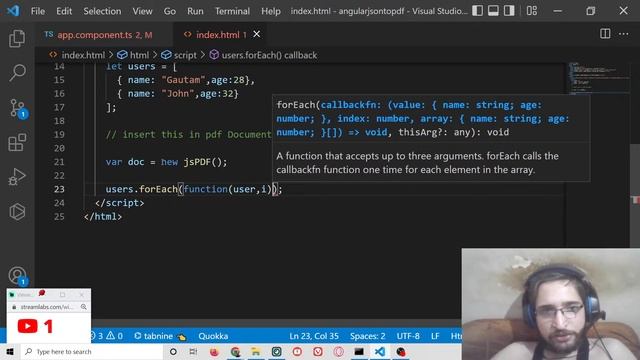Screen dimensions: 640x360
Task: Open the editor More Actions ellipsis menu
Action: click(624, 34)
